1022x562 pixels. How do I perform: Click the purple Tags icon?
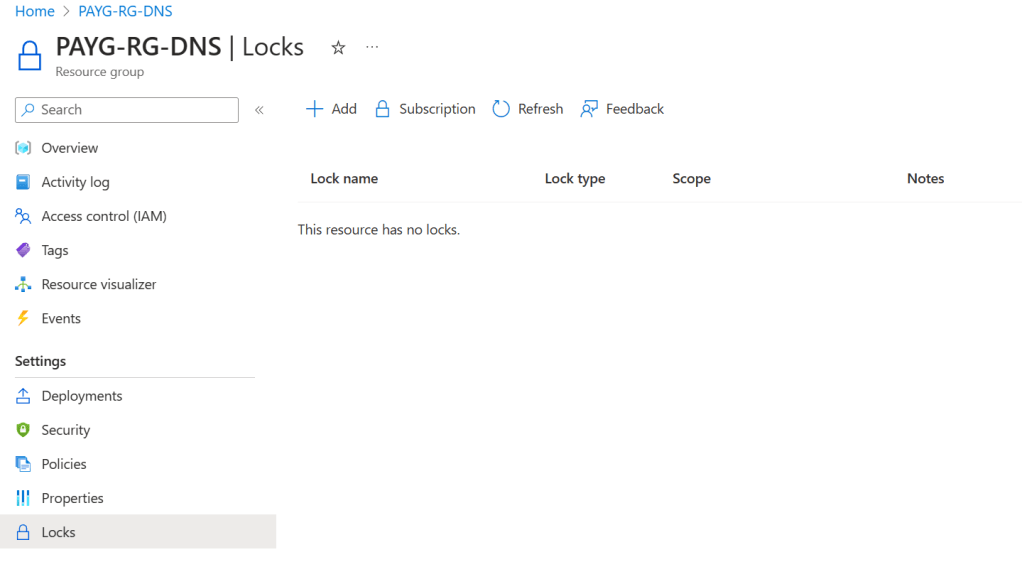23,250
